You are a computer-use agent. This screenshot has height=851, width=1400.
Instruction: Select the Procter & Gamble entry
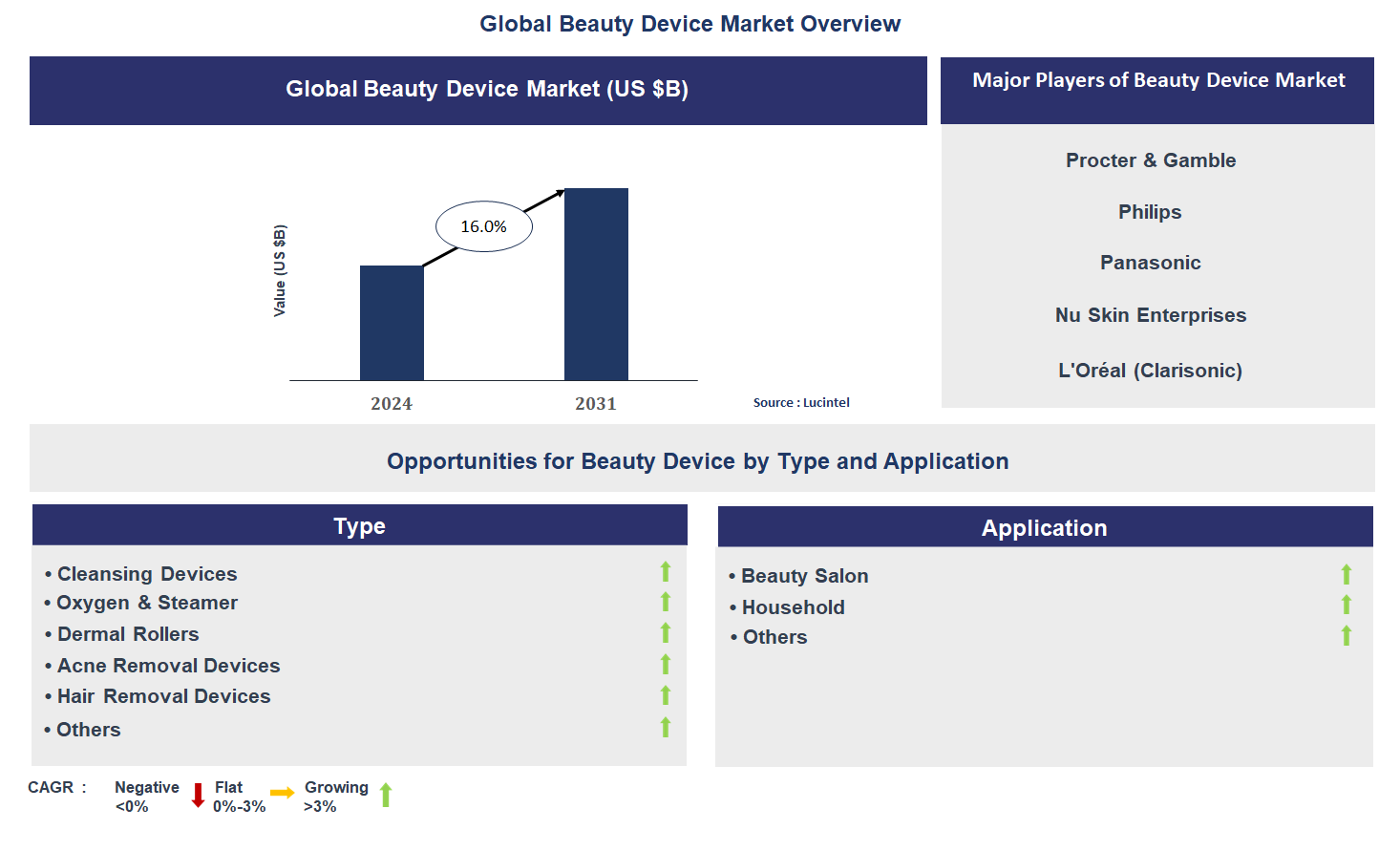pyautogui.click(x=1150, y=160)
